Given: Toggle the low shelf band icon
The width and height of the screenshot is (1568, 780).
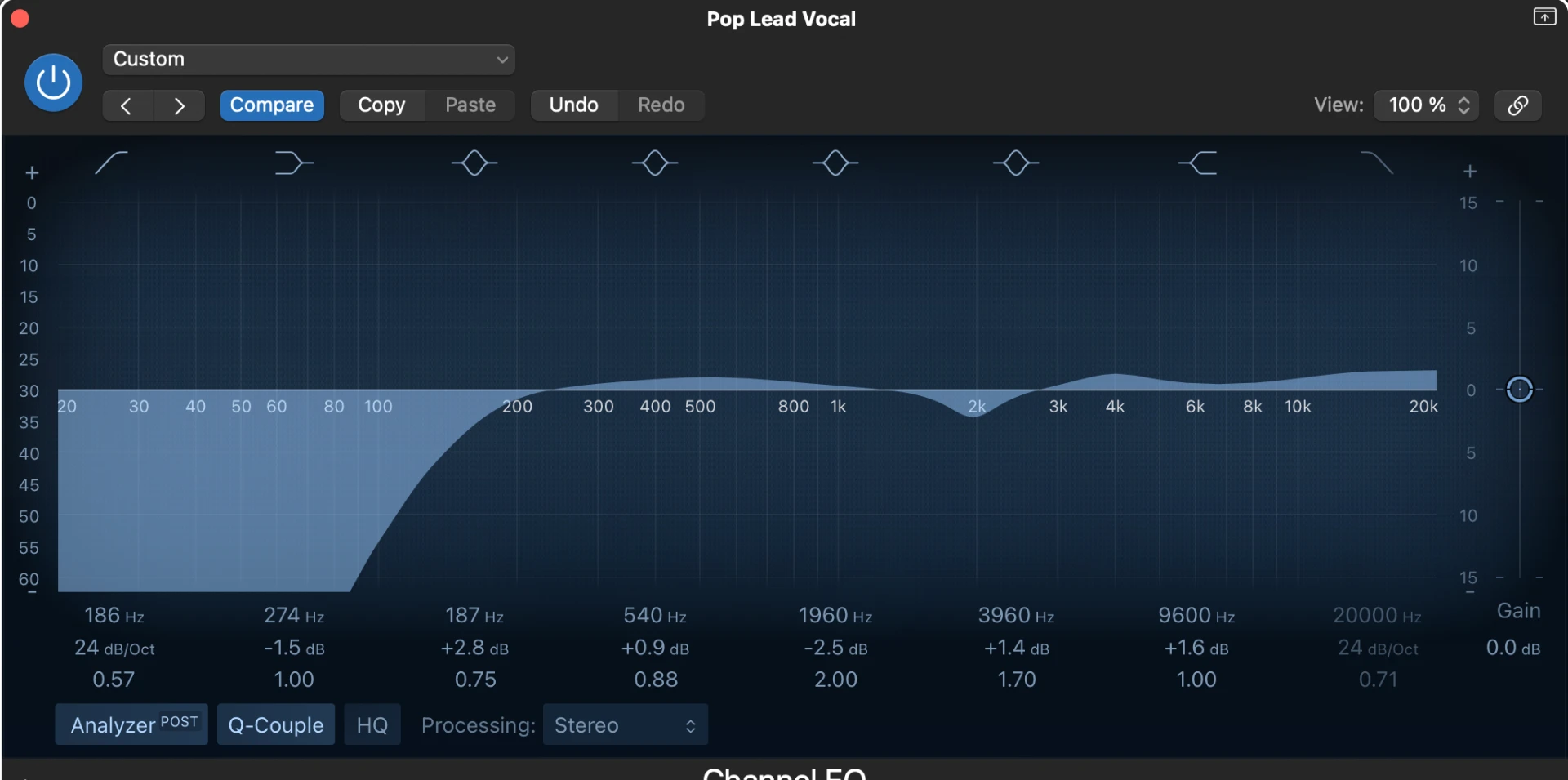Looking at the screenshot, I should click(x=294, y=163).
